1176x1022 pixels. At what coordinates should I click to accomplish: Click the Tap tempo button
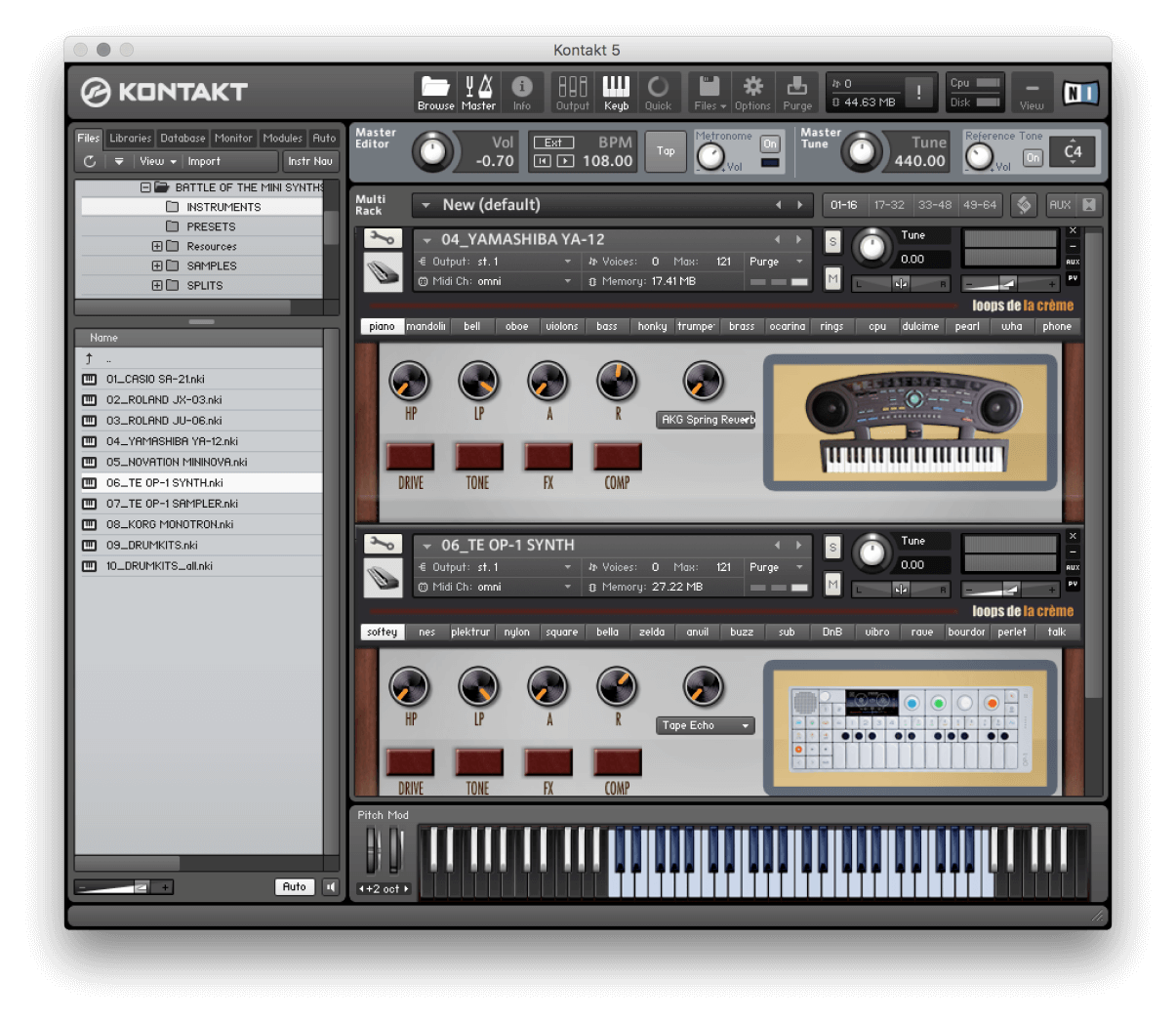[x=666, y=151]
